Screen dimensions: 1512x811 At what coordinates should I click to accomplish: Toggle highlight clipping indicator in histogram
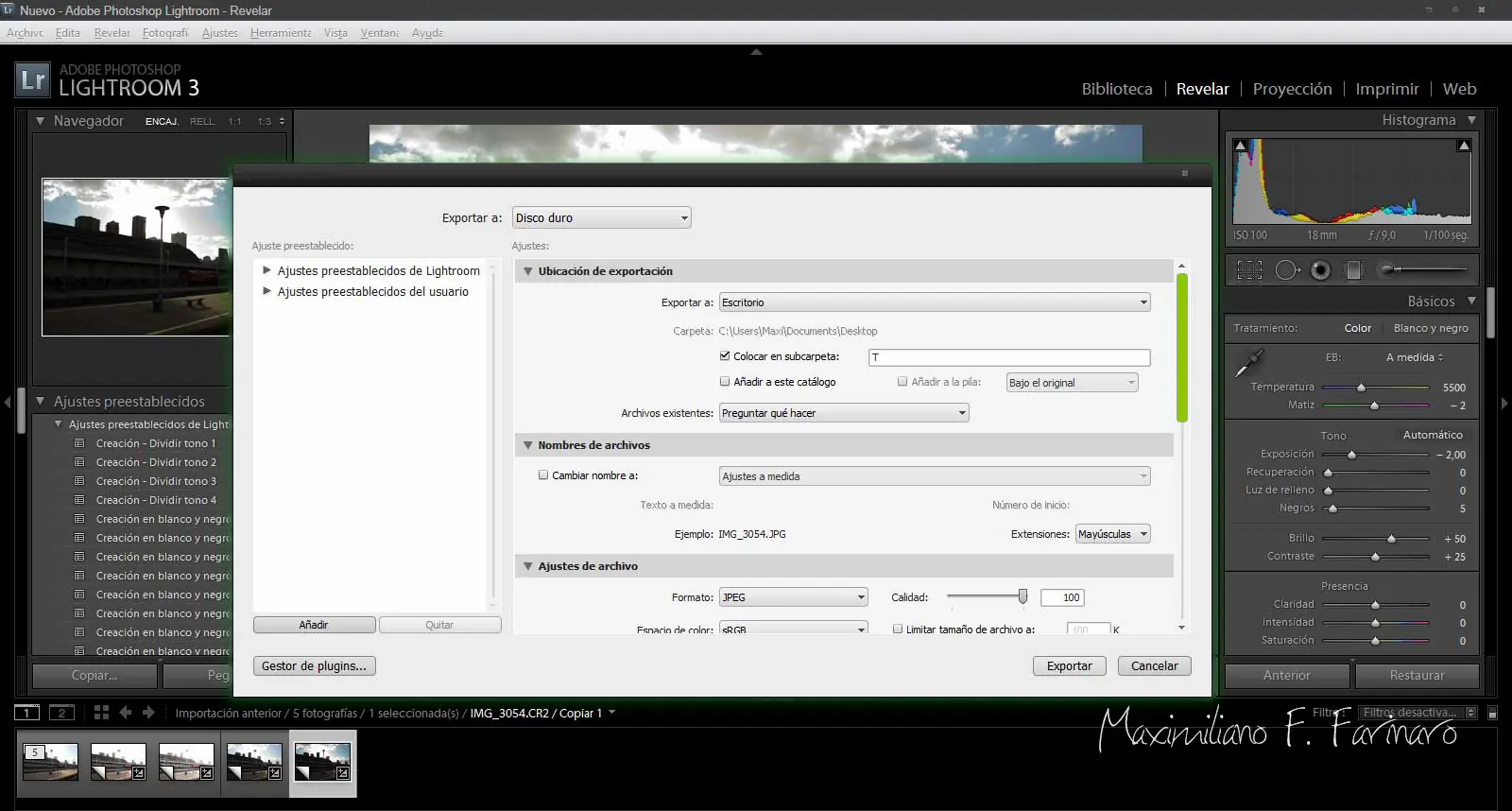[1464, 146]
